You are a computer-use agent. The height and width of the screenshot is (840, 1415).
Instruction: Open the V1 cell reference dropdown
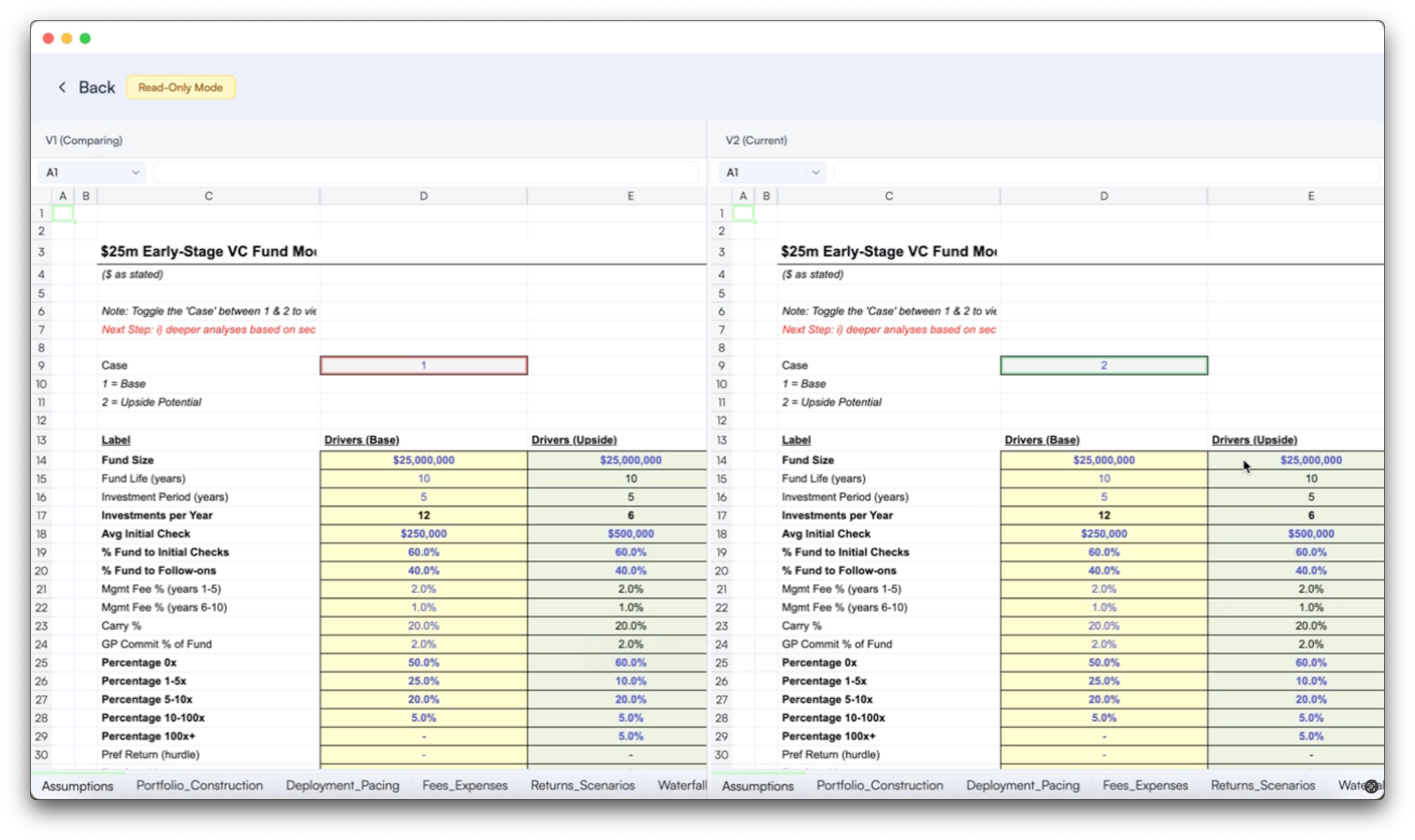135,172
